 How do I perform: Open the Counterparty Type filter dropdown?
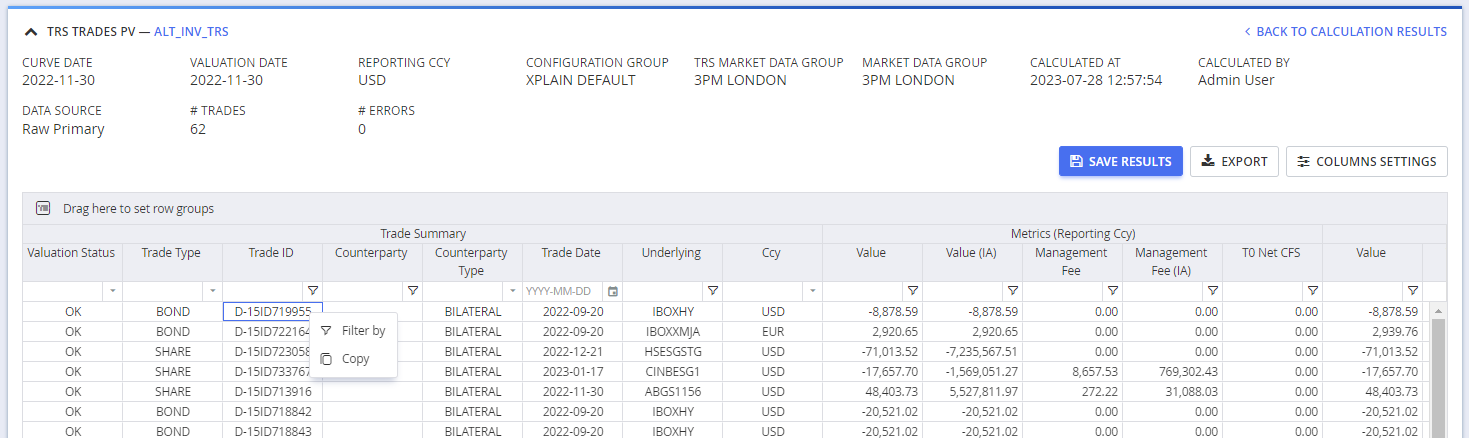512,291
